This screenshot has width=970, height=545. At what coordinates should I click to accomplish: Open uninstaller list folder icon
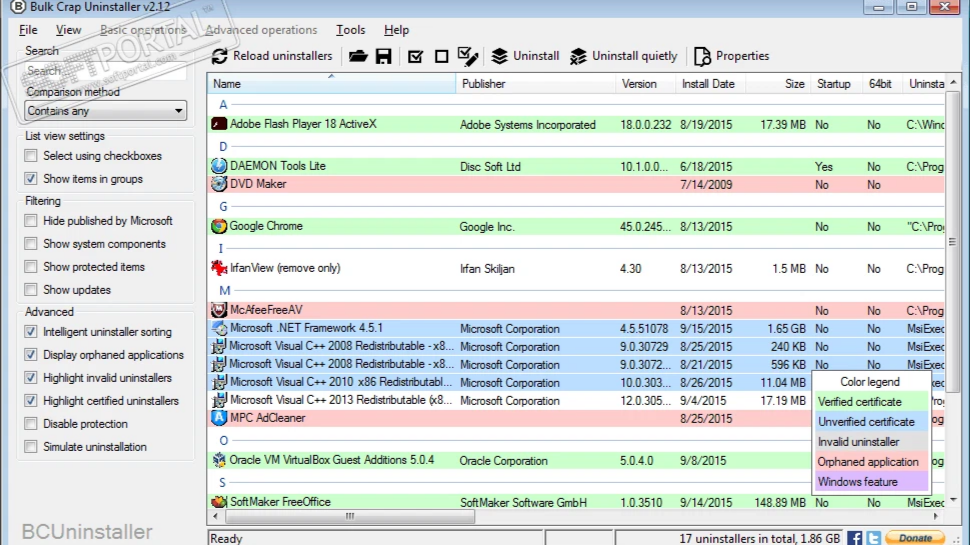click(x=358, y=56)
